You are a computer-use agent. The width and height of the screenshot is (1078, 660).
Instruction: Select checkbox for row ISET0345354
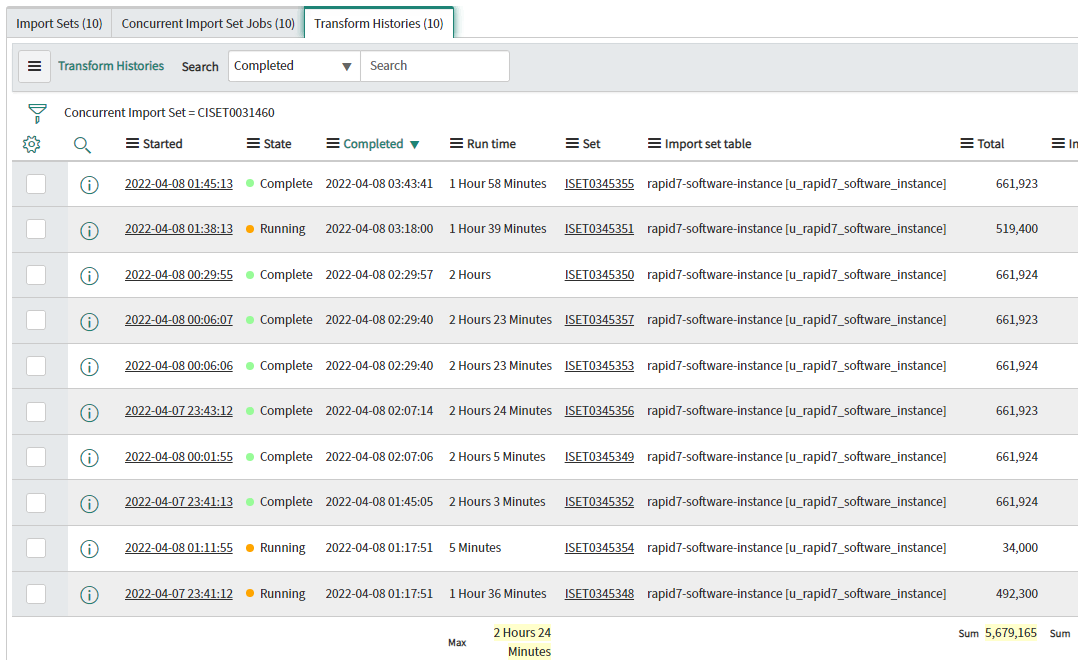coord(36,548)
